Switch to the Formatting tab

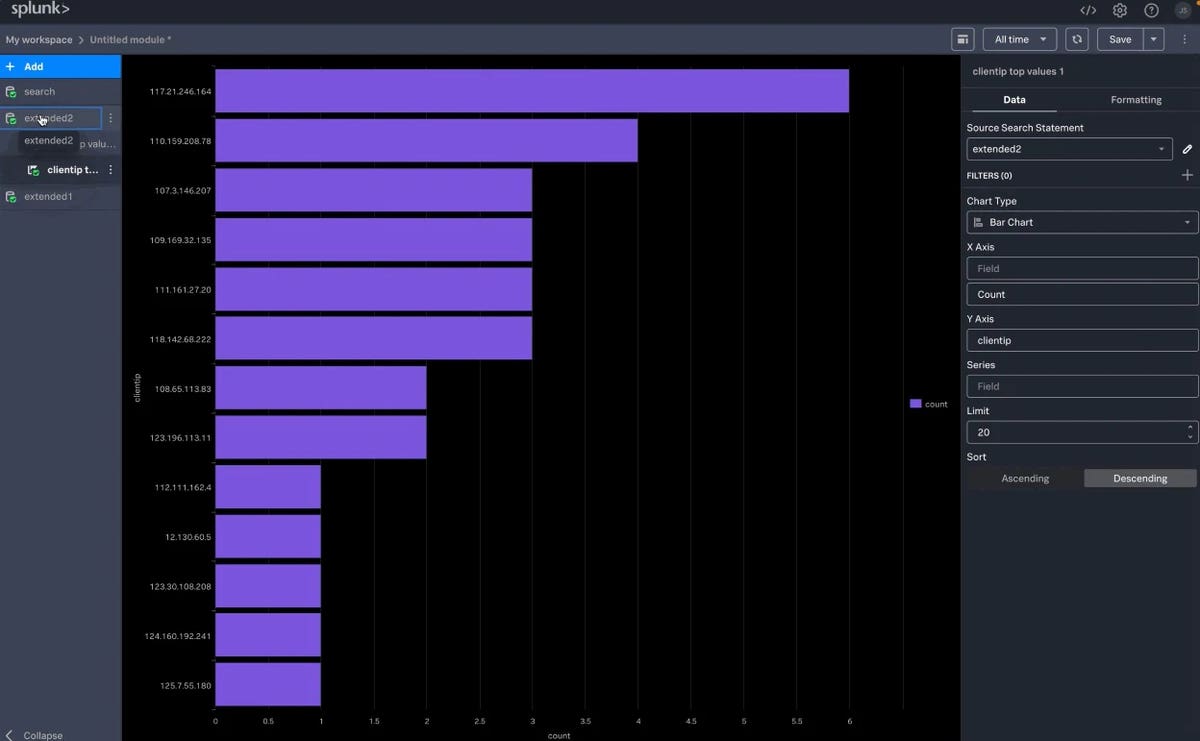point(1136,100)
